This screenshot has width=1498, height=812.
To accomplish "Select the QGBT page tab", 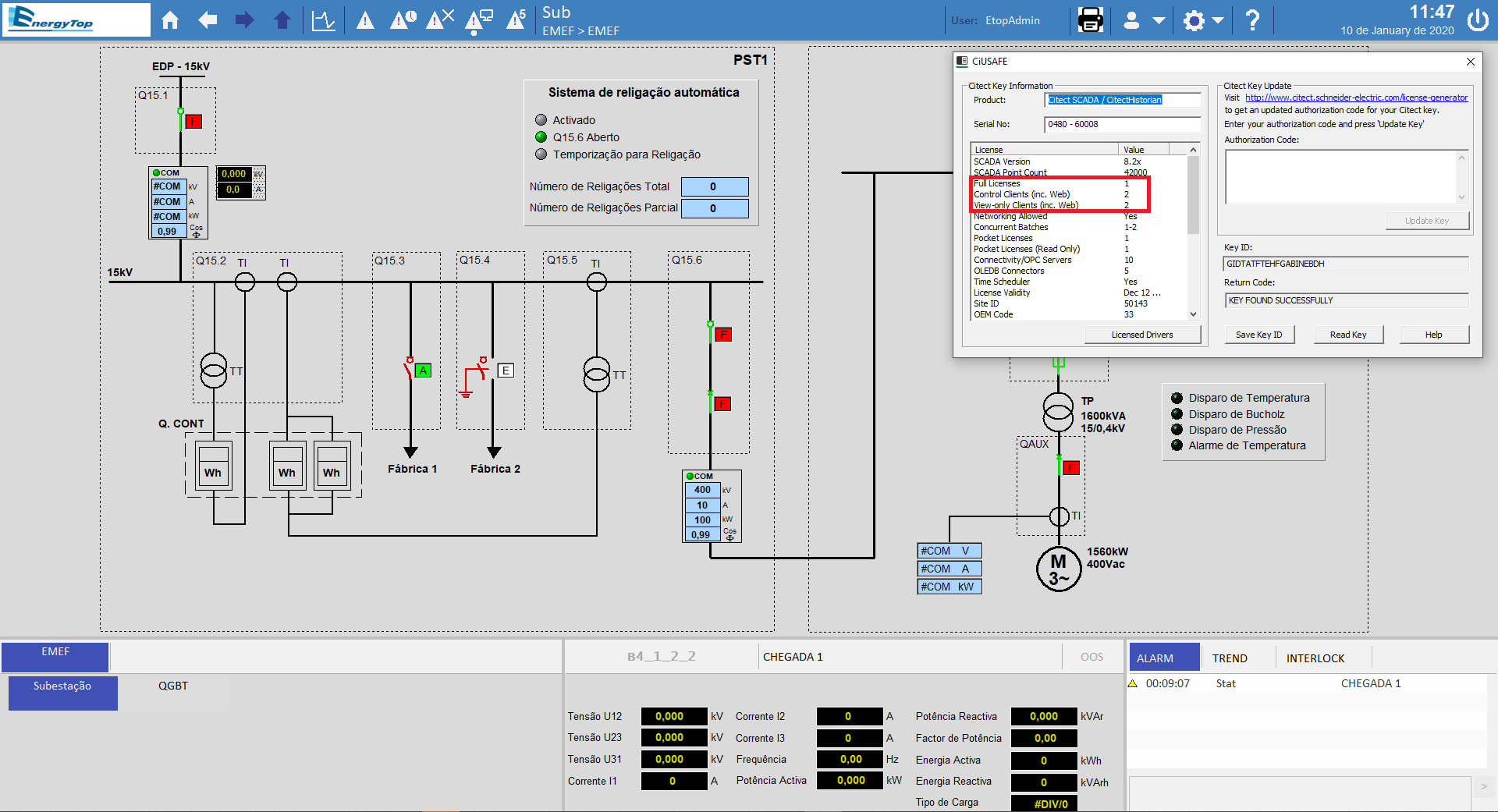I will click(x=173, y=693).
